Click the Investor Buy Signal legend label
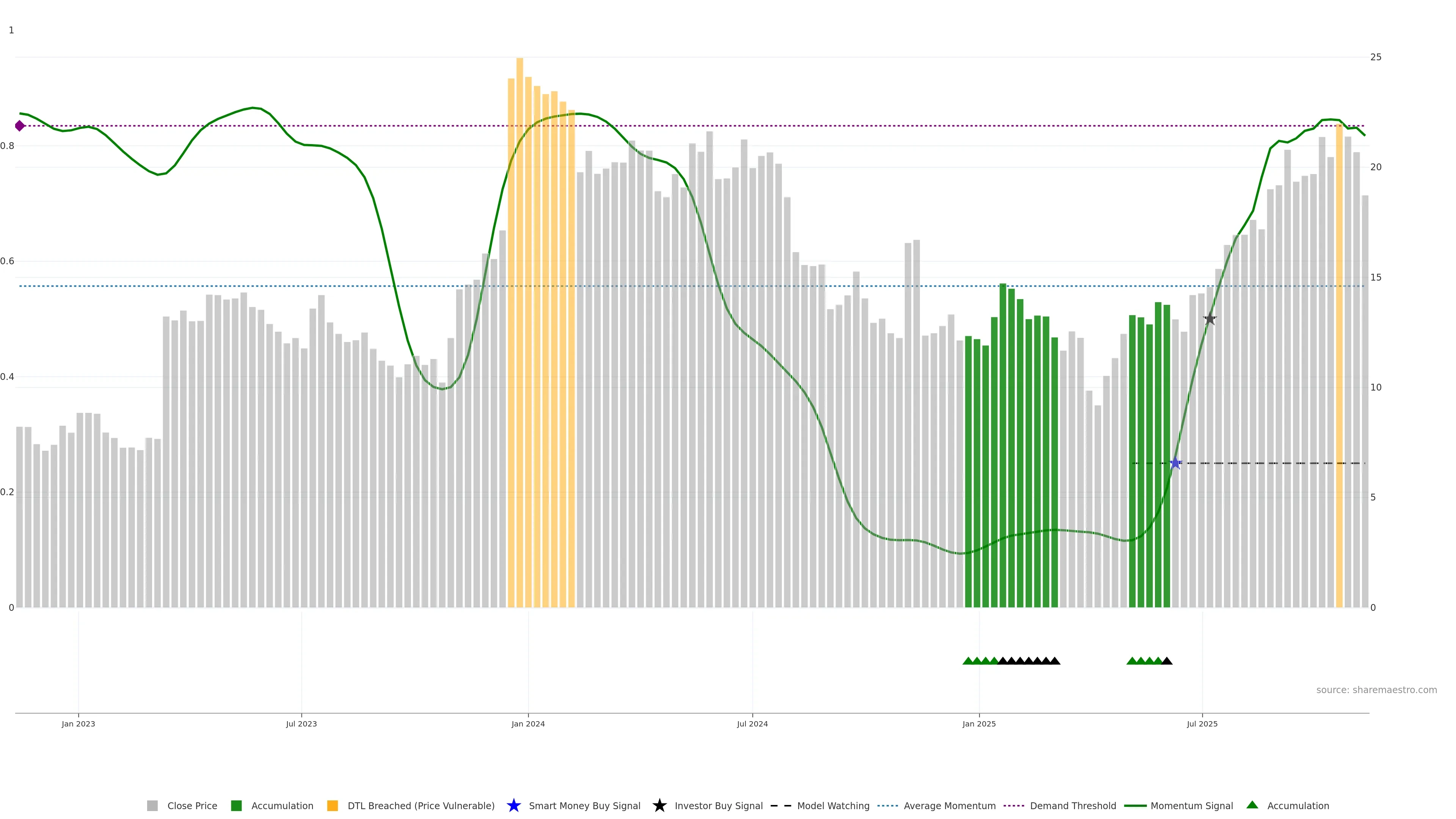The width and height of the screenshot is (1456, 819). click(x=719, y=805)
